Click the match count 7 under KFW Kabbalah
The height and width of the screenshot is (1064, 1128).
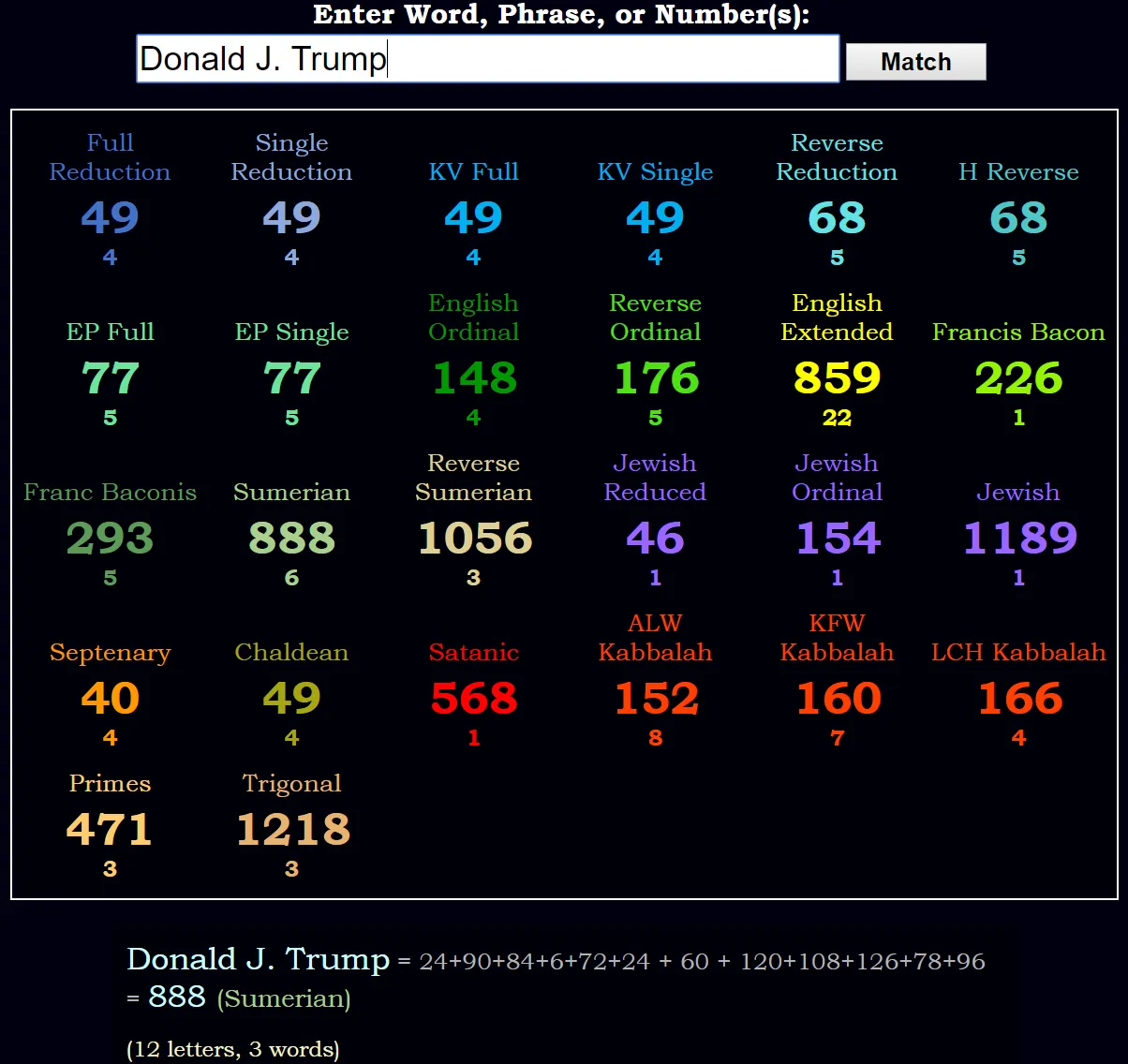click(837, 738)
